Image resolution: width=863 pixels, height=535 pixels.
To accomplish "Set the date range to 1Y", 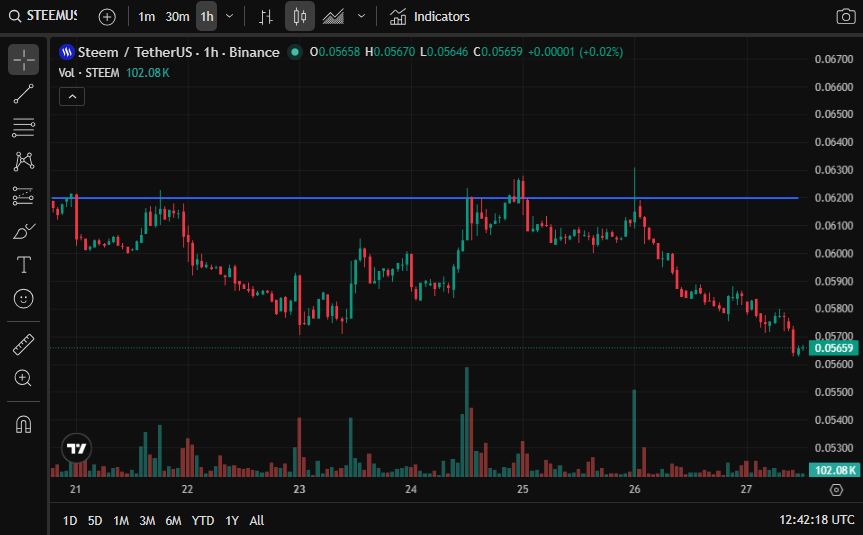I will pos(232,520).
